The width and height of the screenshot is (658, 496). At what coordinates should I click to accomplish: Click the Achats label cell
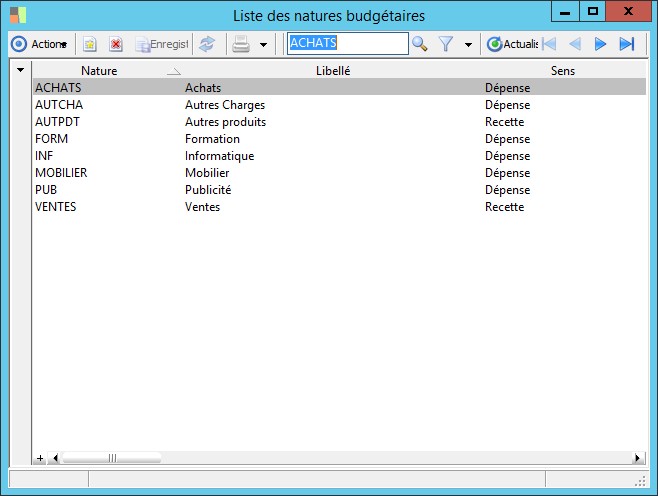click(203, 88)
